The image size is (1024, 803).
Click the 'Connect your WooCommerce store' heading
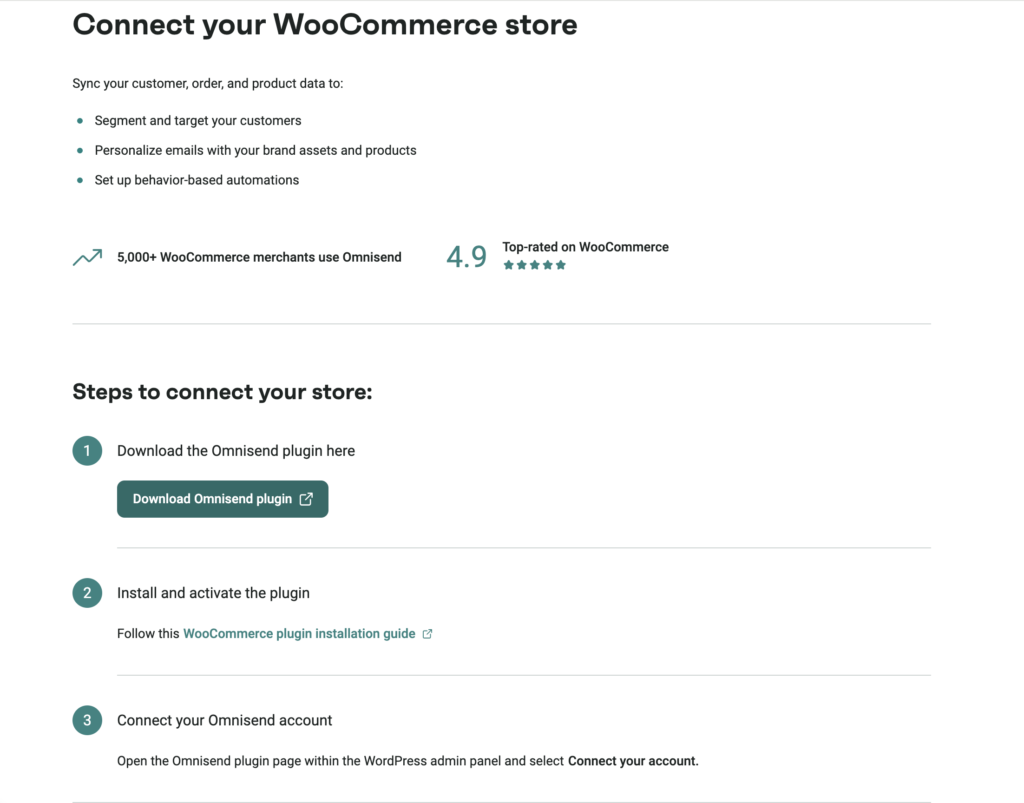tap(325, 24)
